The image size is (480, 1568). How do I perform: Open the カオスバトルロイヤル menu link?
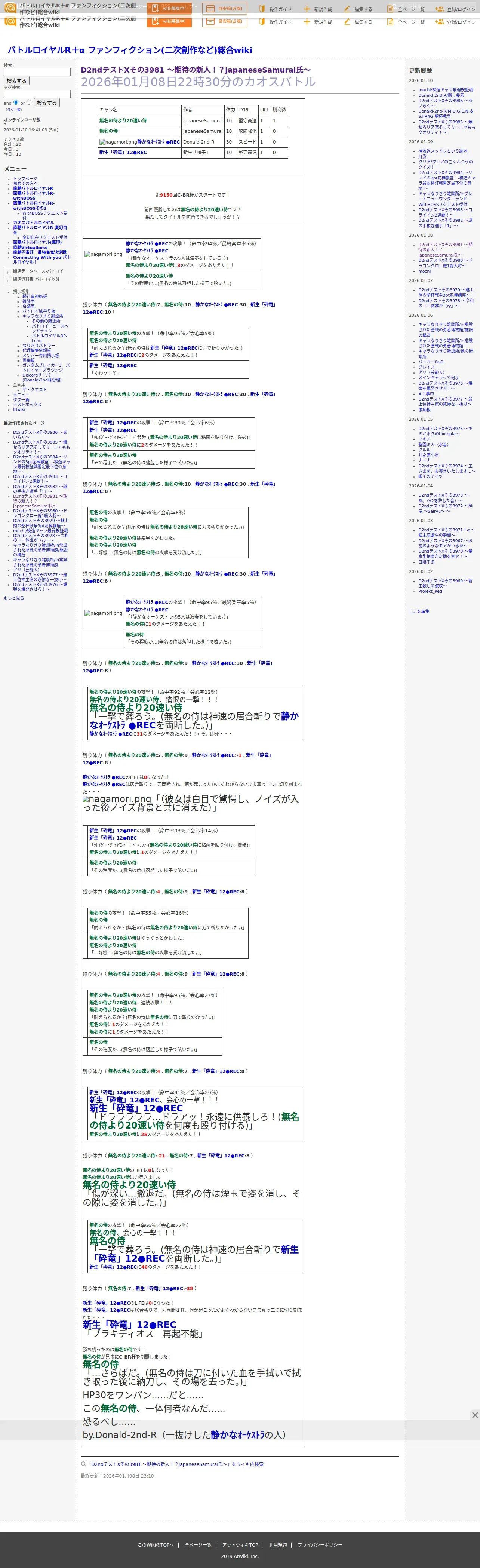[x=34, y=223]
